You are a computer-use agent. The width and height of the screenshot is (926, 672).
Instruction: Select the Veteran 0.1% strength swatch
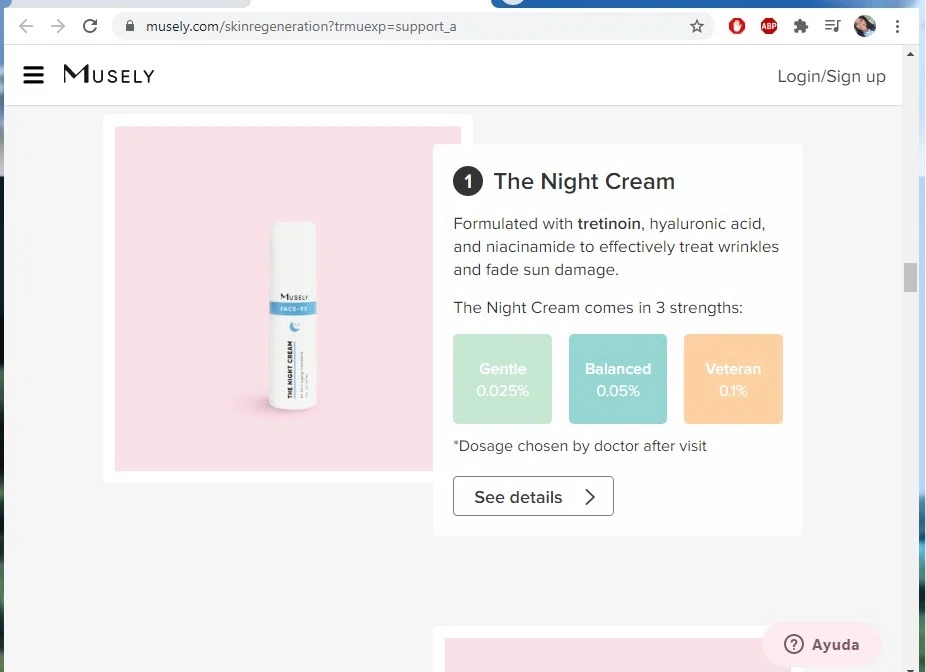[733, 379]
